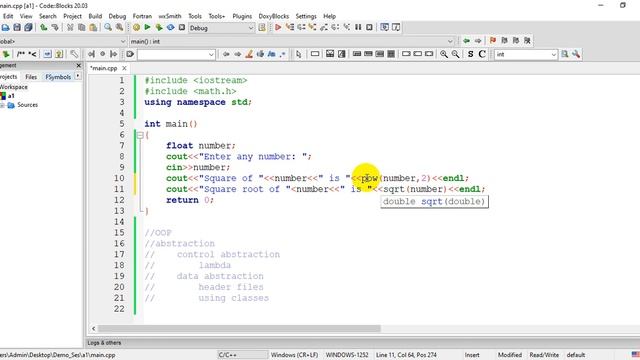Click the horizontal scrollbar thumb
640x360 pixels.
pyautogui.click(x=239, y=329)
